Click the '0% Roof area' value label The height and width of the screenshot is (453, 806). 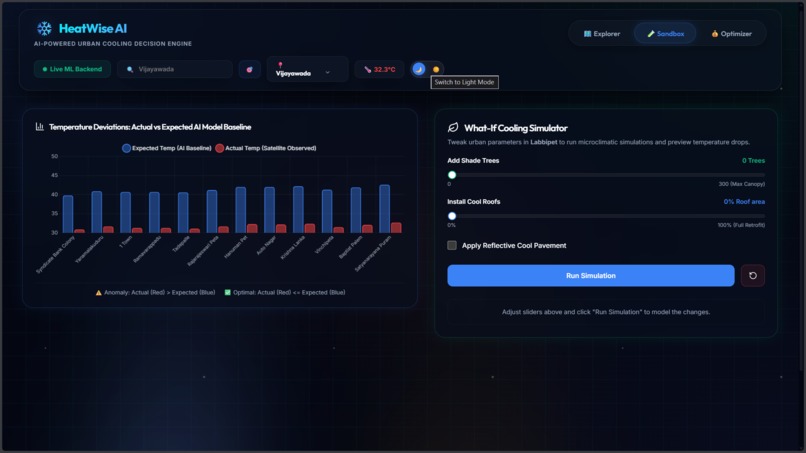pyautogui.click(x=744, y=202)
